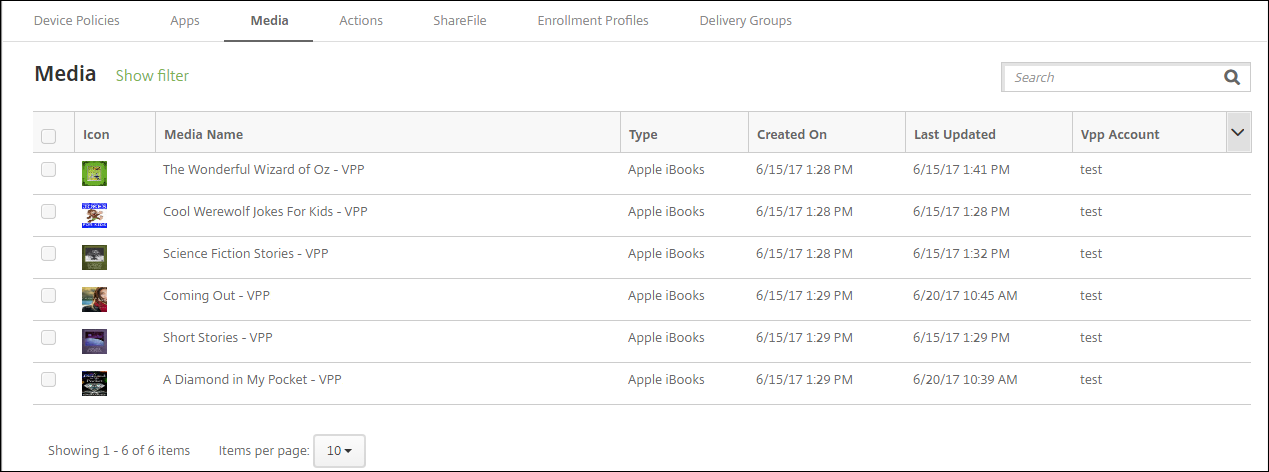Click the Coming Out book cover icon
This screenshot has height=472, width=1269.
[94, 299]
